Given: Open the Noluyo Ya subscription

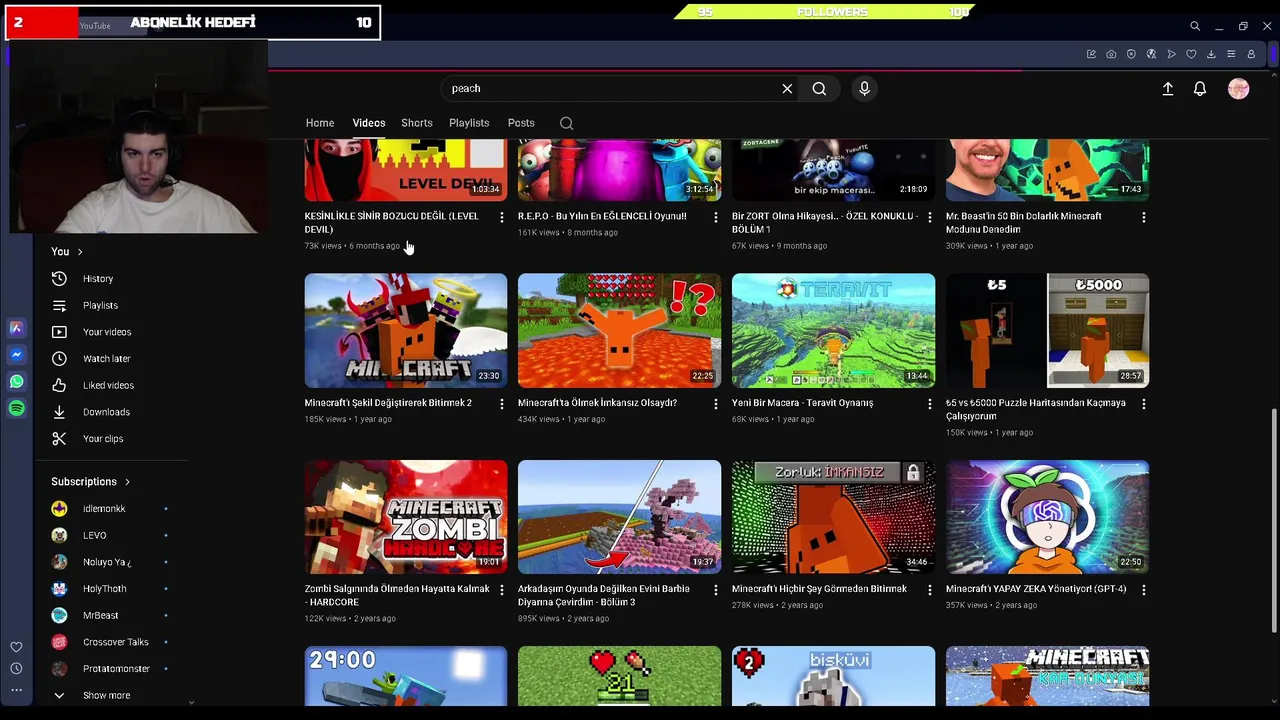Looking at the screenshot, I should [x=107, y=562].
